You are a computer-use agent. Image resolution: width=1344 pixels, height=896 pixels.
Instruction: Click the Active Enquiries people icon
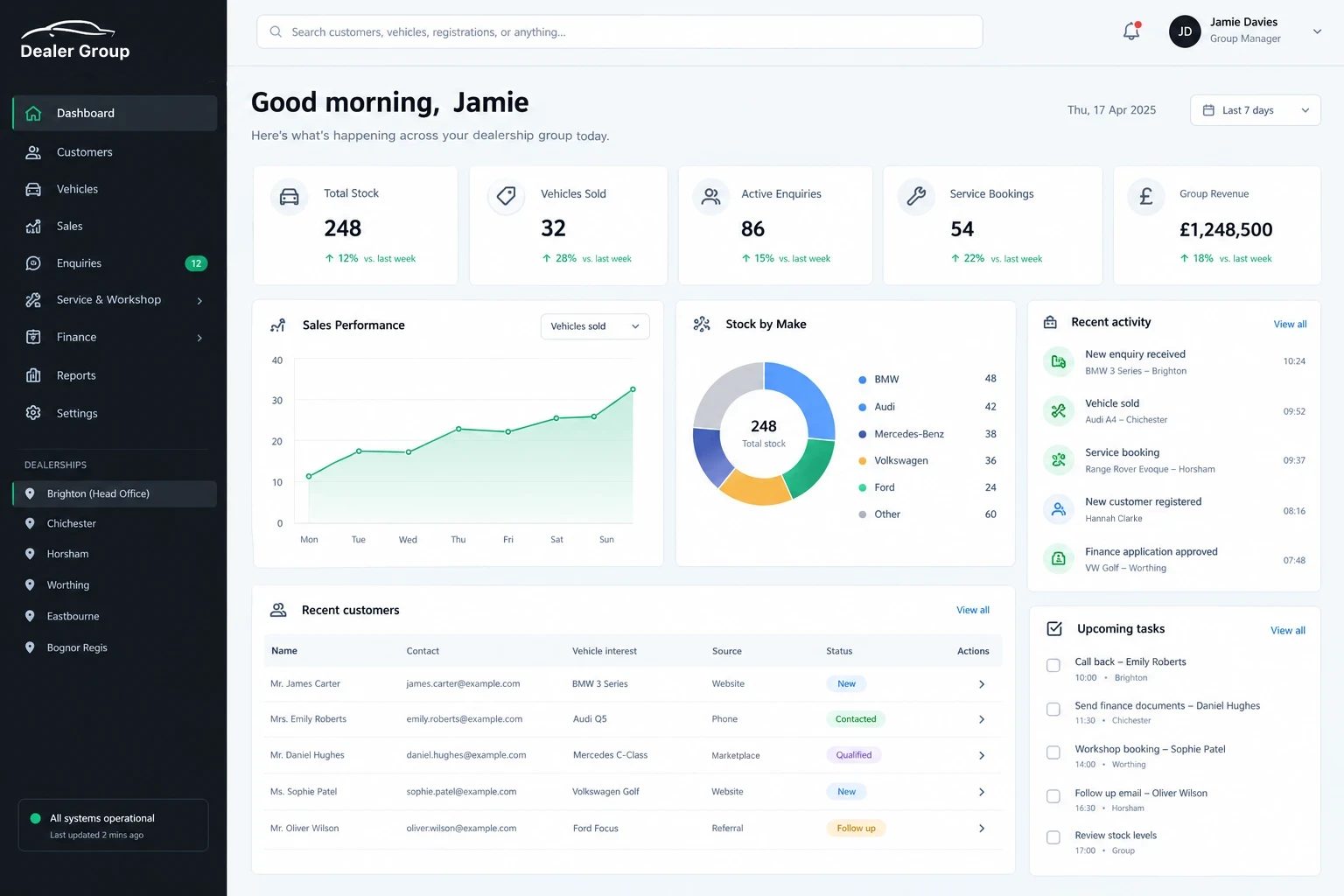tap(710, 196)
